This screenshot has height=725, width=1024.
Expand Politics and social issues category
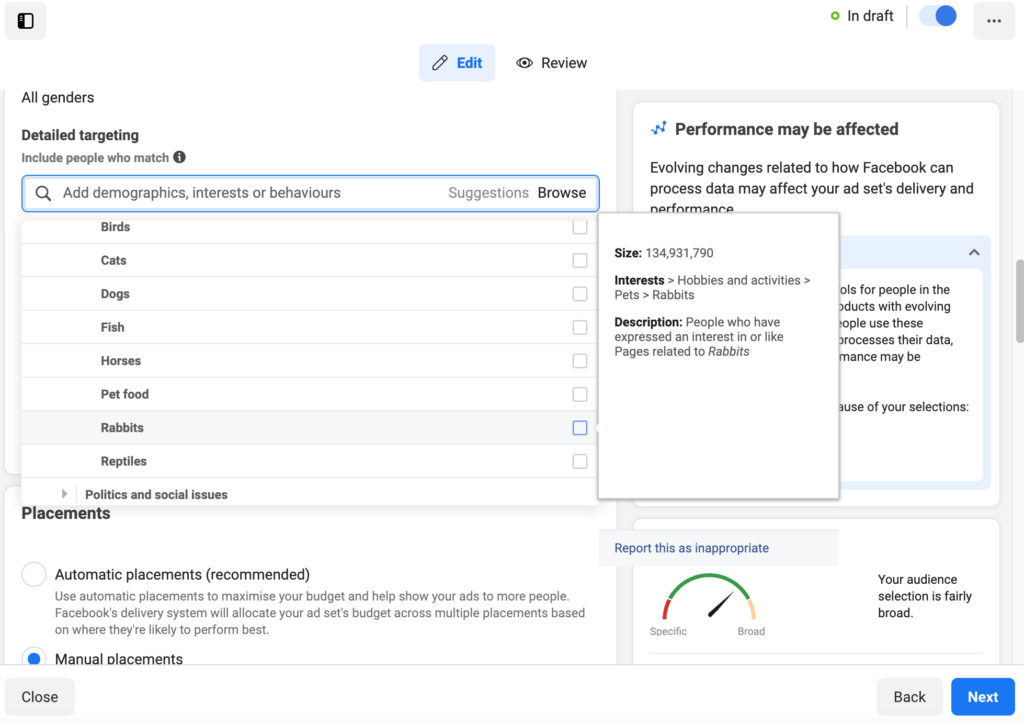point(64,494)
